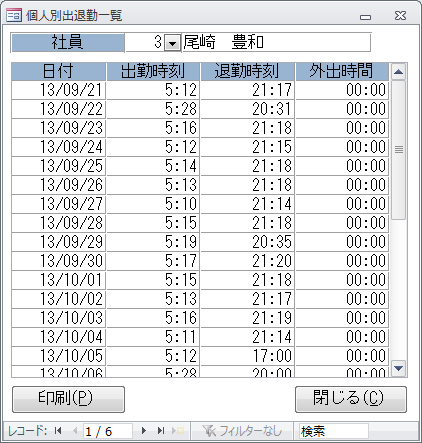Go to first record navigation icon
The width and height of the screenshot is (422, 443).
click(x=58, y=431)
